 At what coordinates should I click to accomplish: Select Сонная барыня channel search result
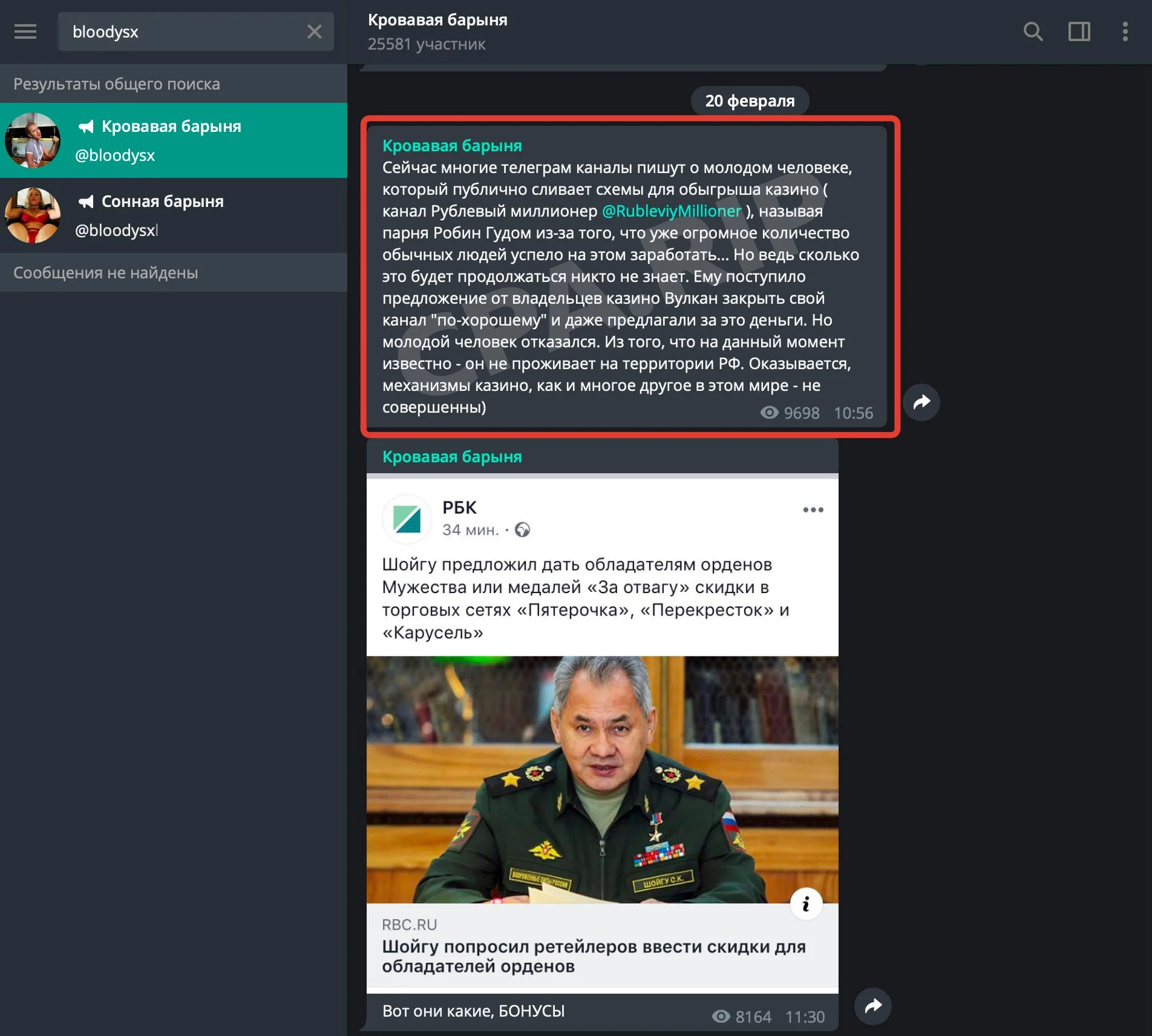174,215
